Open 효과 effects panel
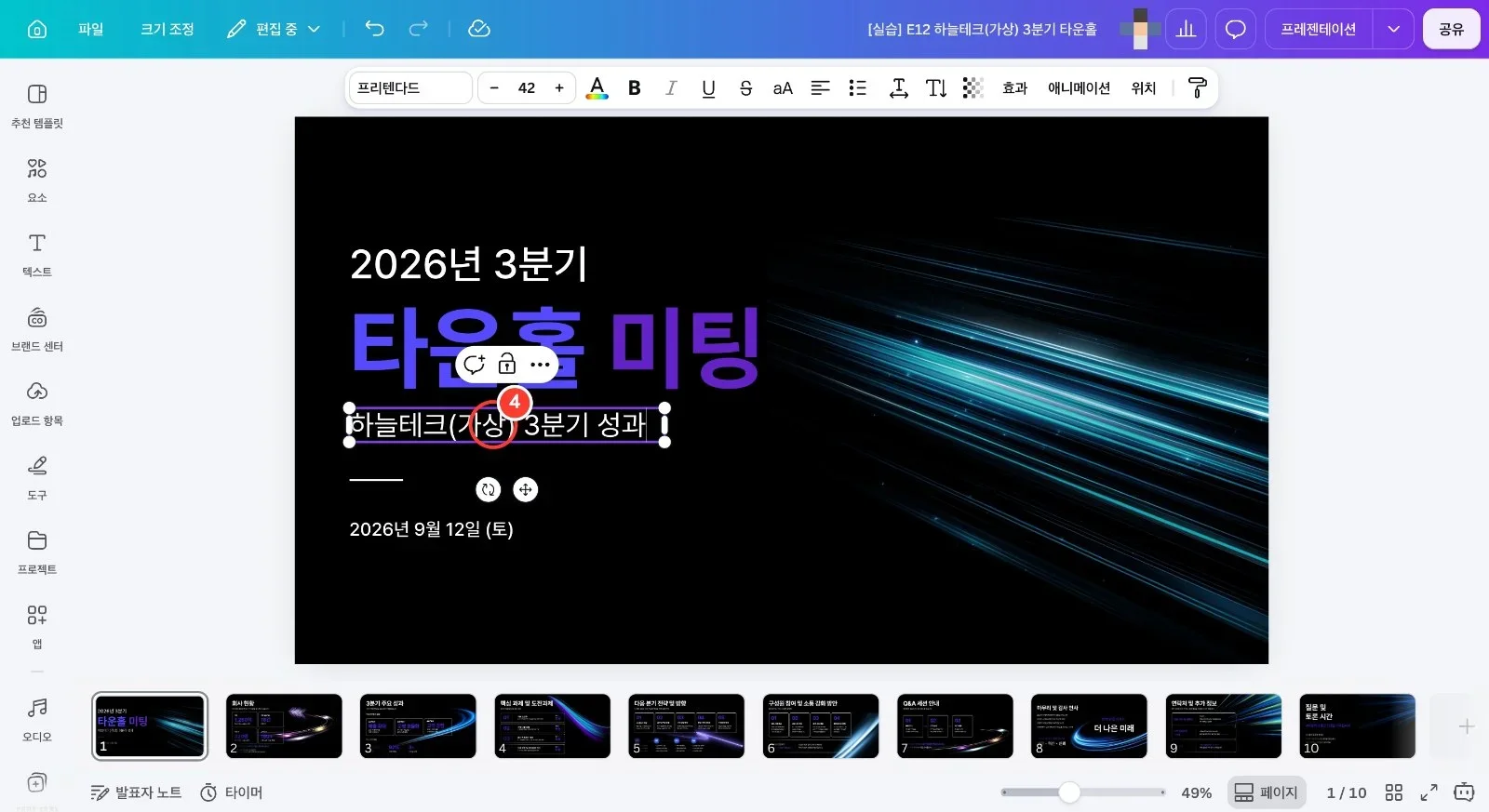Screen dimensions: 1489x812 click(1014, 88)
